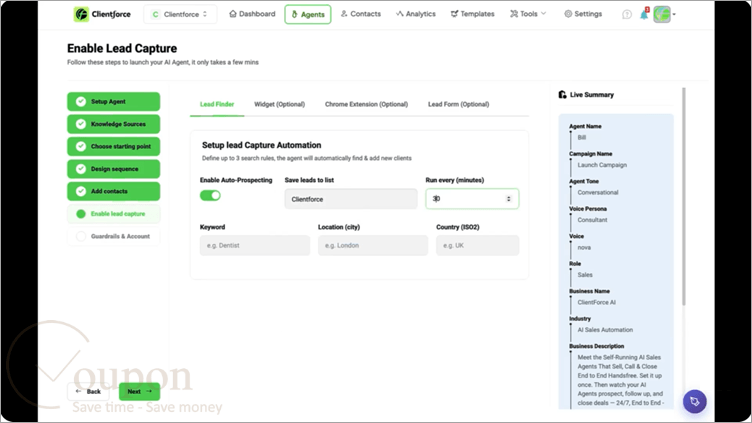The height and width of the screenshot is (423, 752).
Task: Click the Launch Campaign value
Action: click(602, 165)
